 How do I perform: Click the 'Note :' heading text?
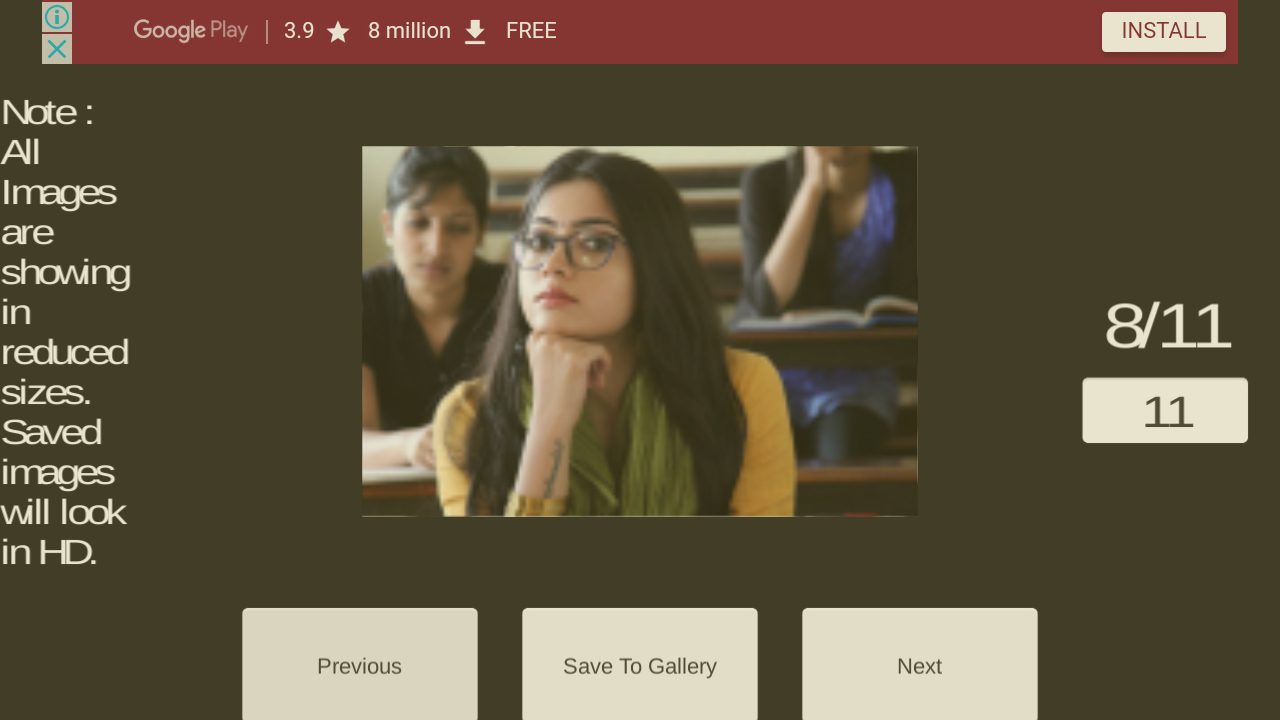point(47,112)
